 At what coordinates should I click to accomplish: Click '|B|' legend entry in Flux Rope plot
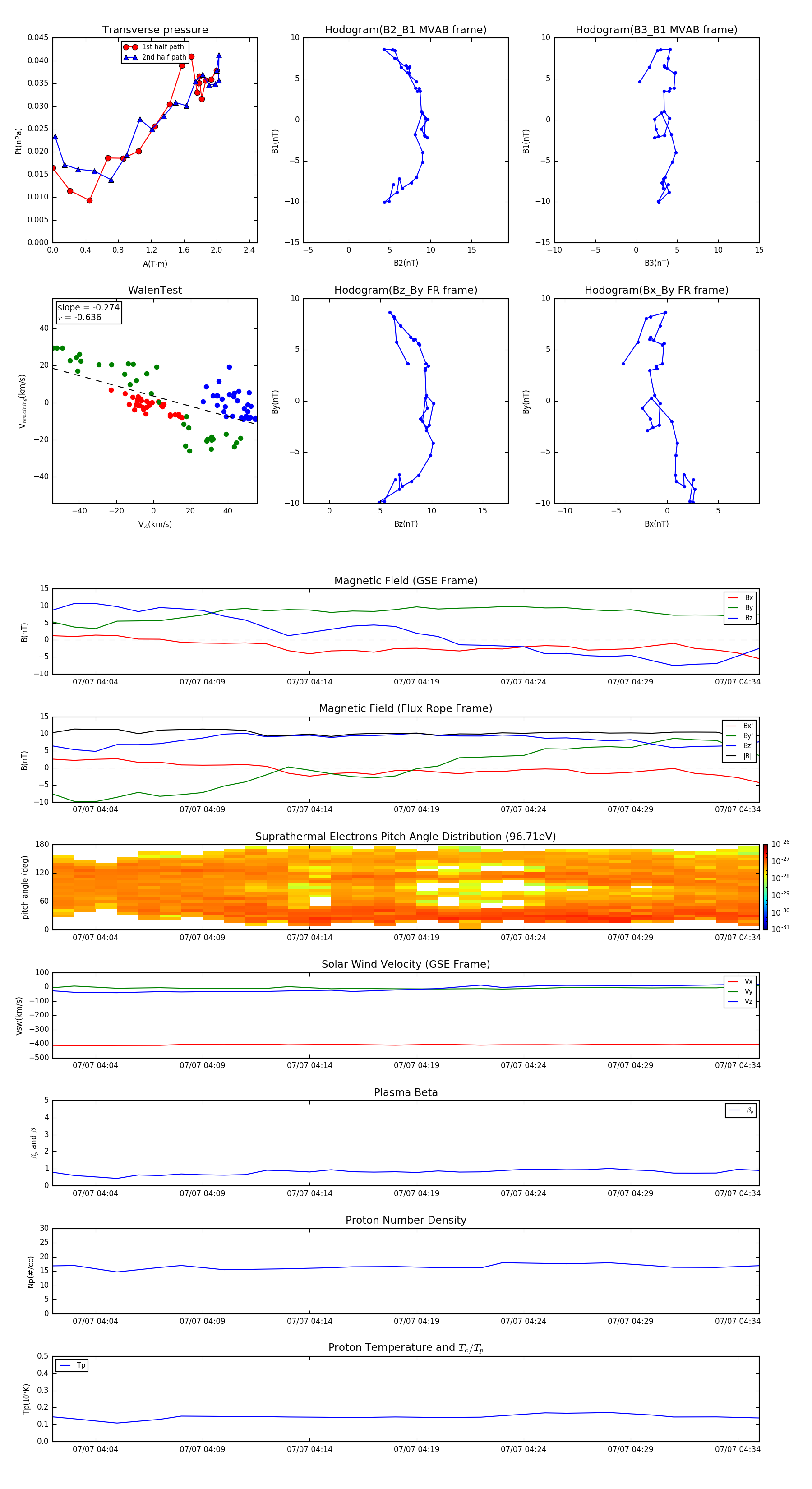[x=740, y=757]
